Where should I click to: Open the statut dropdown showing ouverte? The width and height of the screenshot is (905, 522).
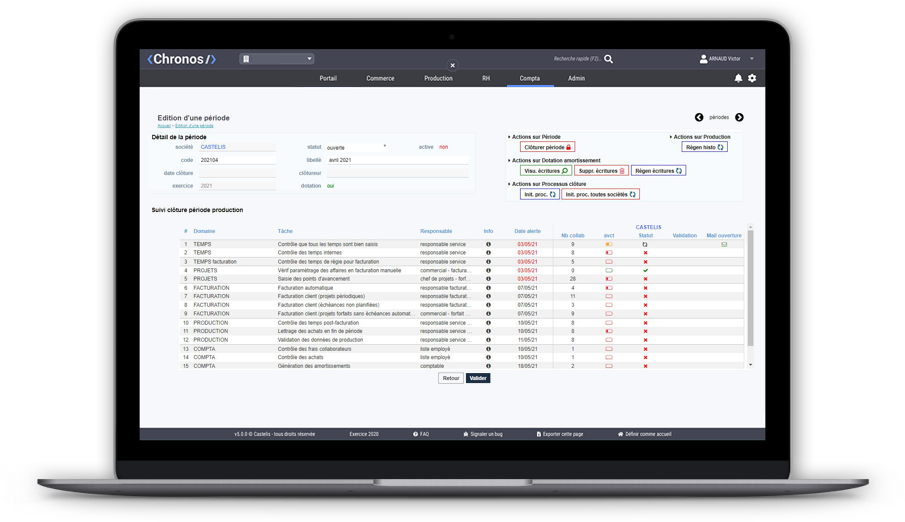[x=356, y=147]
